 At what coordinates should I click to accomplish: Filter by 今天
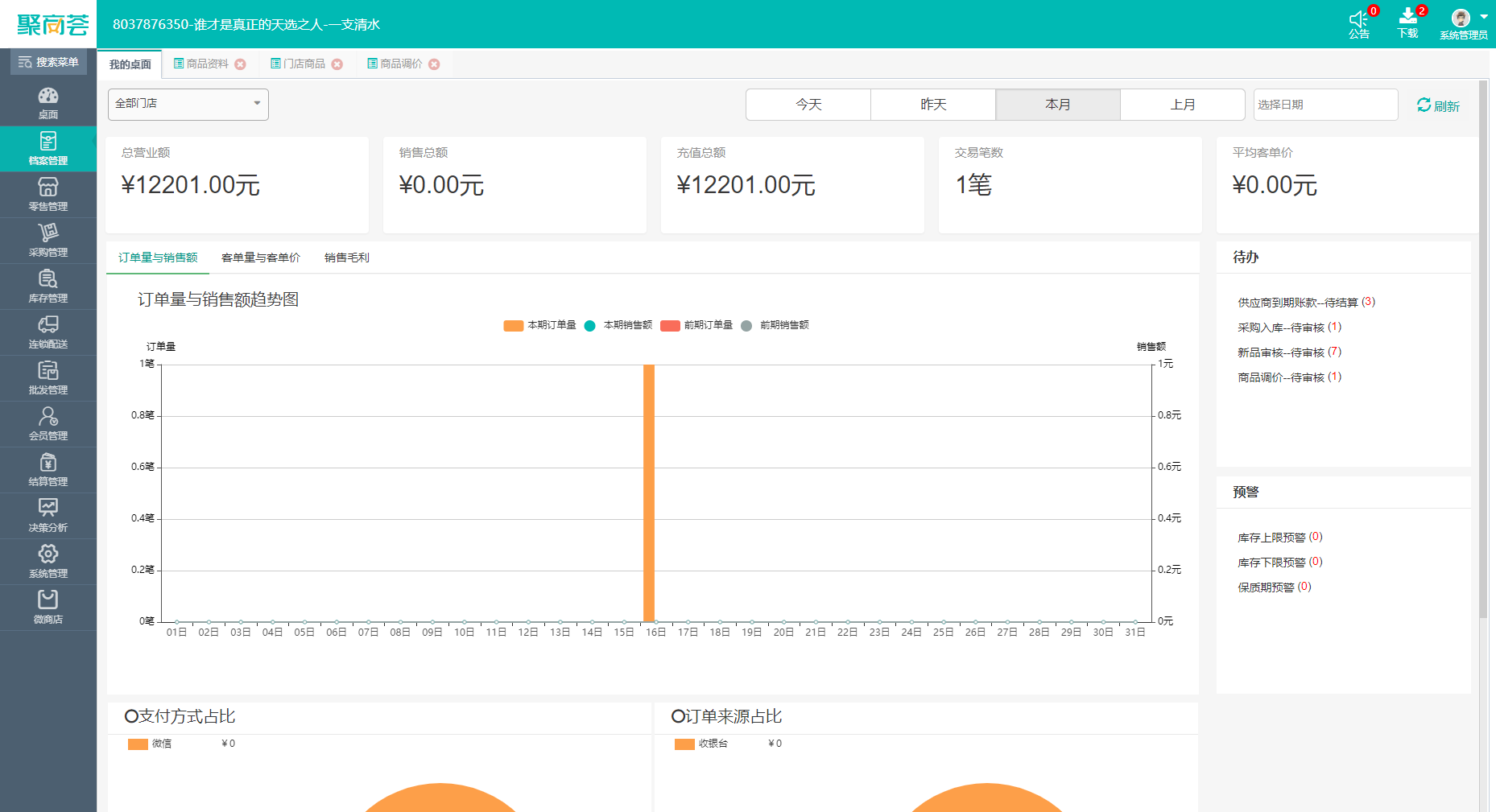click(808, 105)
